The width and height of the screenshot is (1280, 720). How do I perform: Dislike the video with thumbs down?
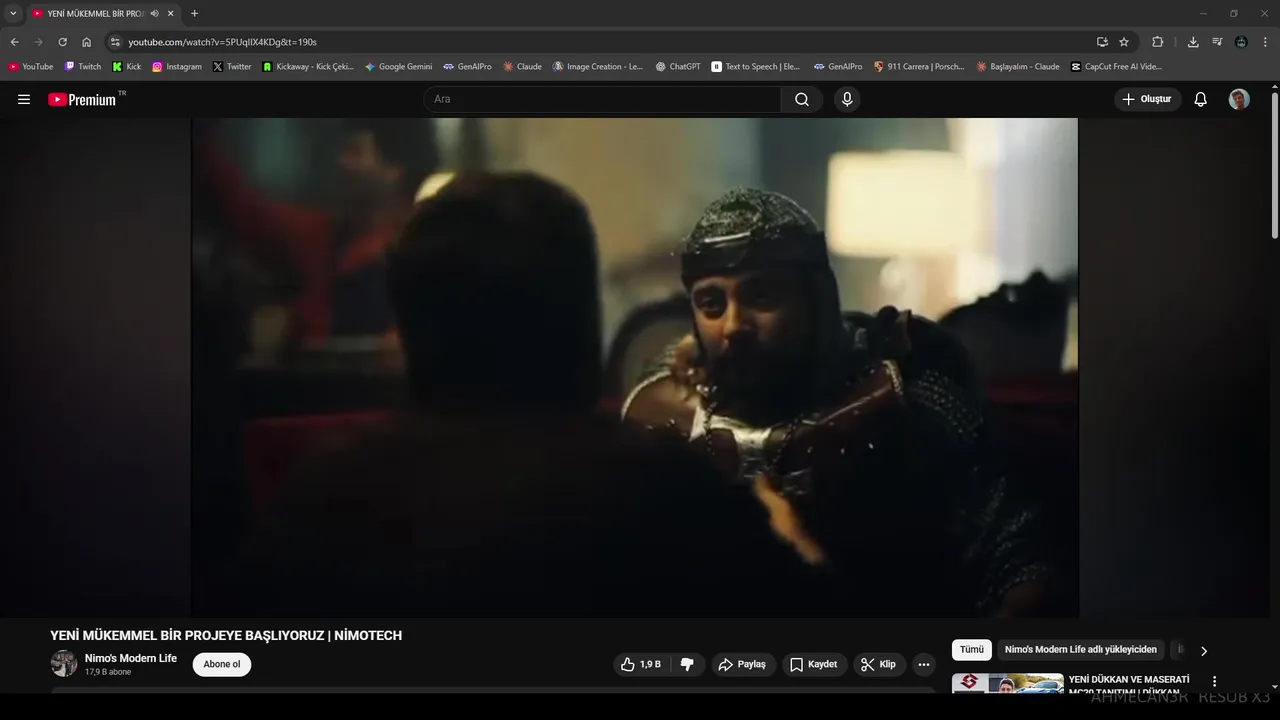pos(687,664)
